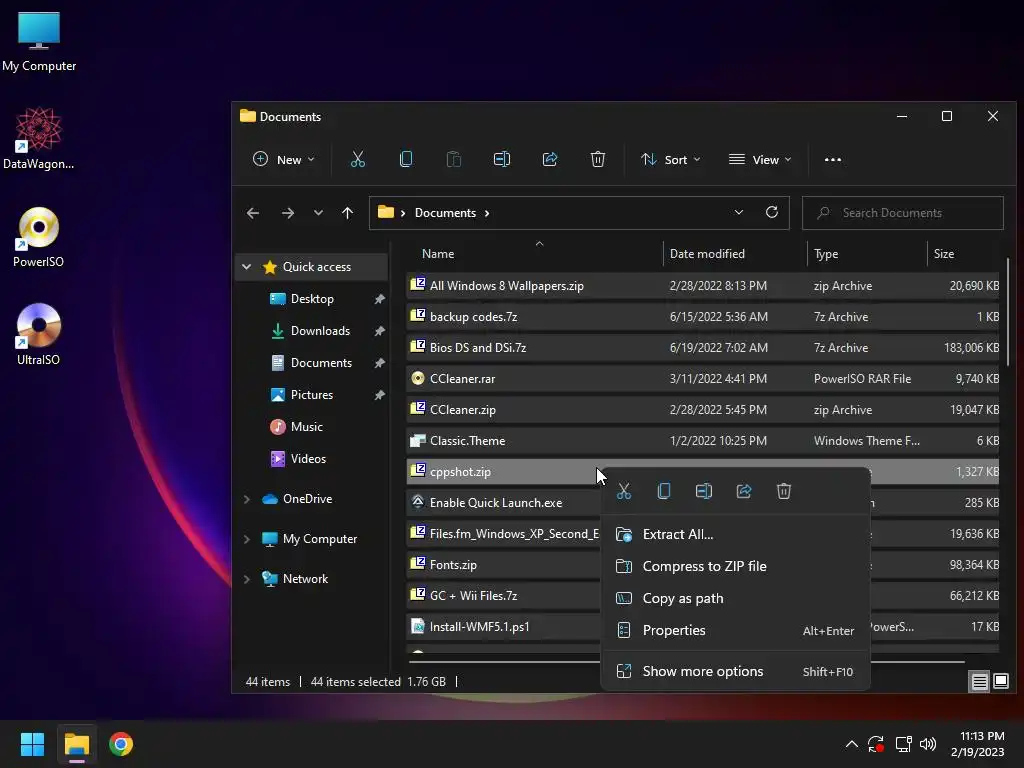This screenshot has height=768, width=1024.
Task: Click the Share icon in Explorer toolbar
Action: (550, 159)
